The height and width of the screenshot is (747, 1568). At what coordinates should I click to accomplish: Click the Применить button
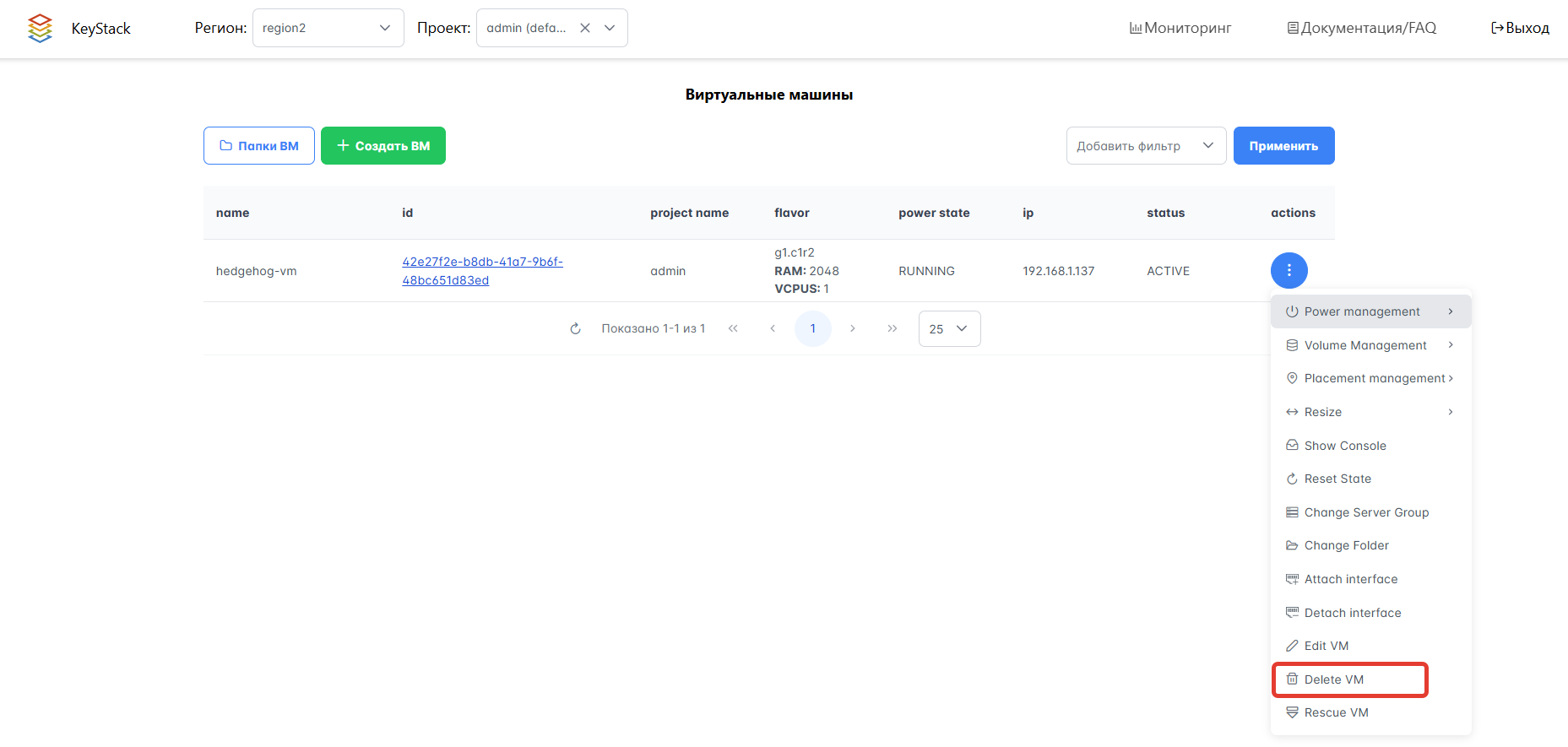tap(1283, 146)
